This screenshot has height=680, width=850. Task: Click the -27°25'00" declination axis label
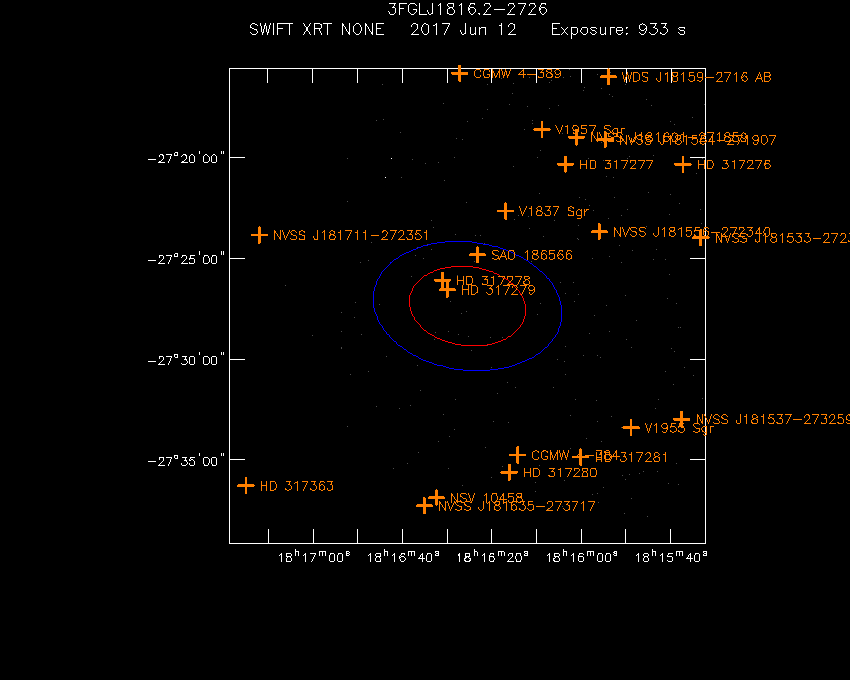click(186, 259)
